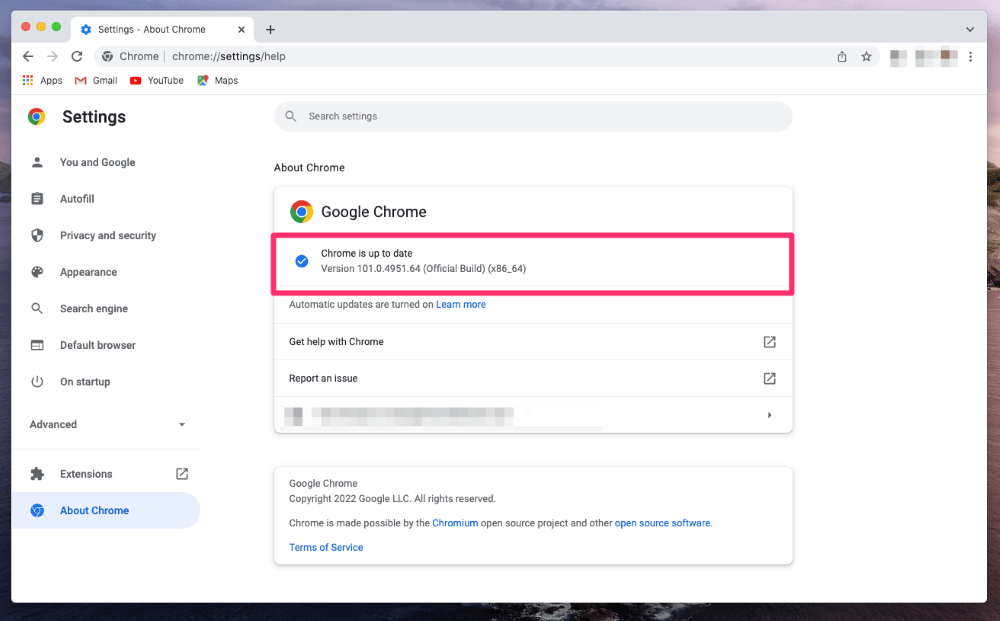Click the Privacy and security shield icon

pos(37,235)
